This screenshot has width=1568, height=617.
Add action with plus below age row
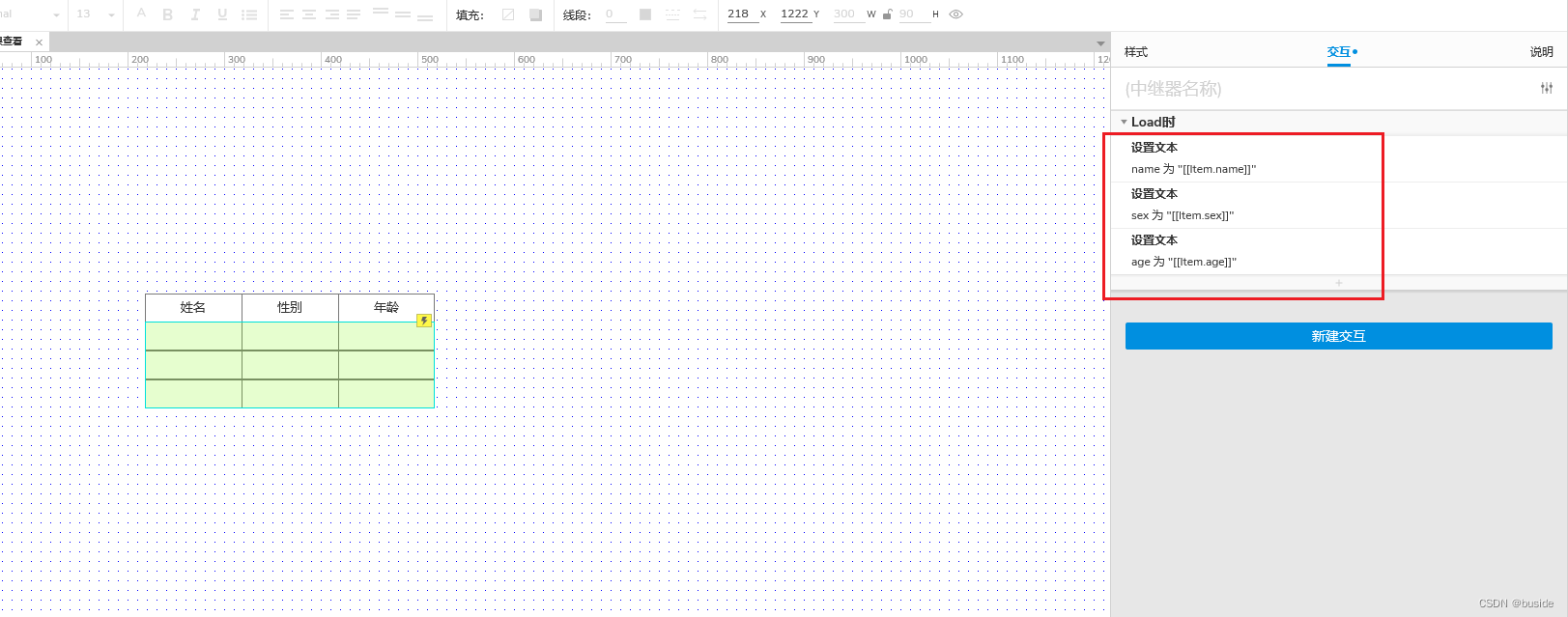click(x=1339, y=283)
